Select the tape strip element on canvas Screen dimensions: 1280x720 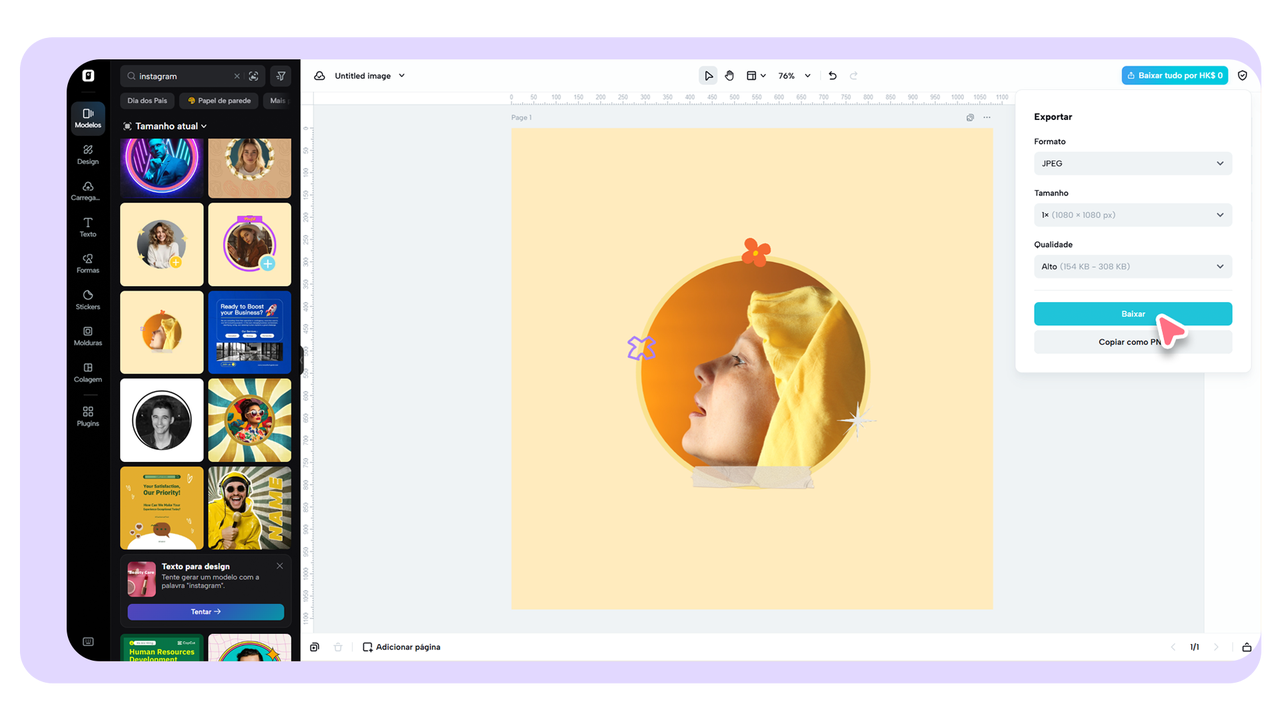(752, 477)
